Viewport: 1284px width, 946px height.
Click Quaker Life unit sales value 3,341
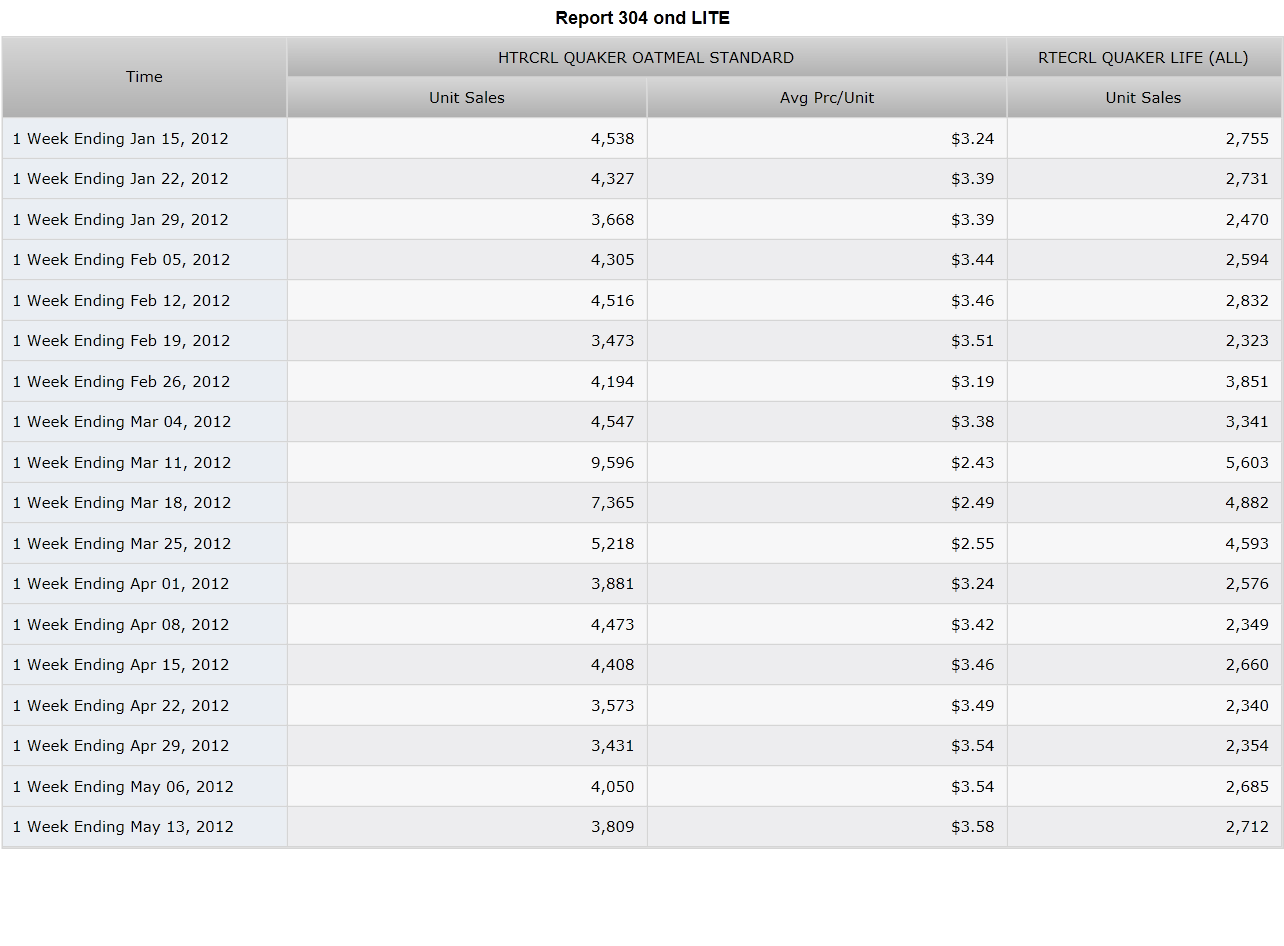1247,422
